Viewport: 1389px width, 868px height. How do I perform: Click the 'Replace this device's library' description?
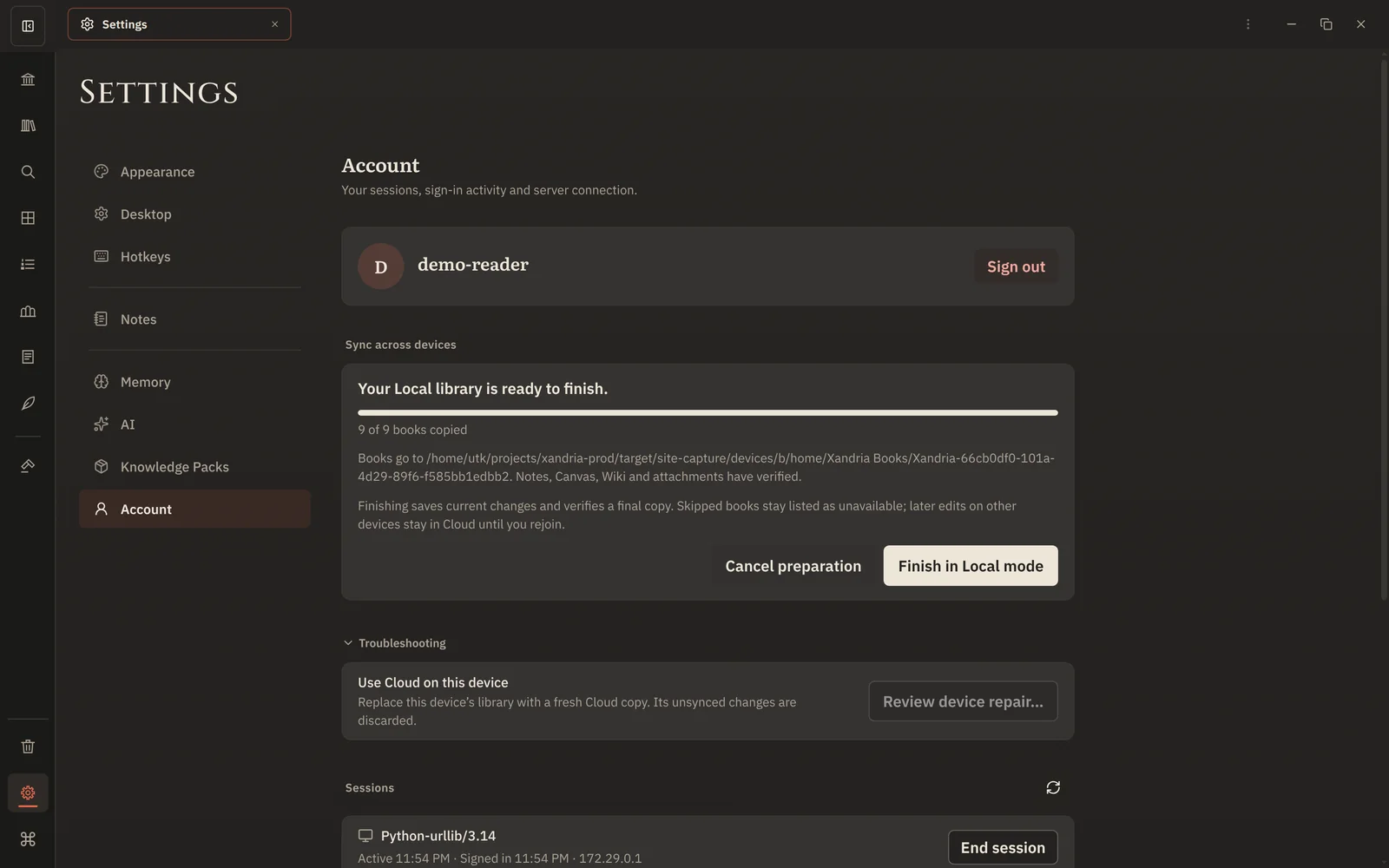click(576, 711)
